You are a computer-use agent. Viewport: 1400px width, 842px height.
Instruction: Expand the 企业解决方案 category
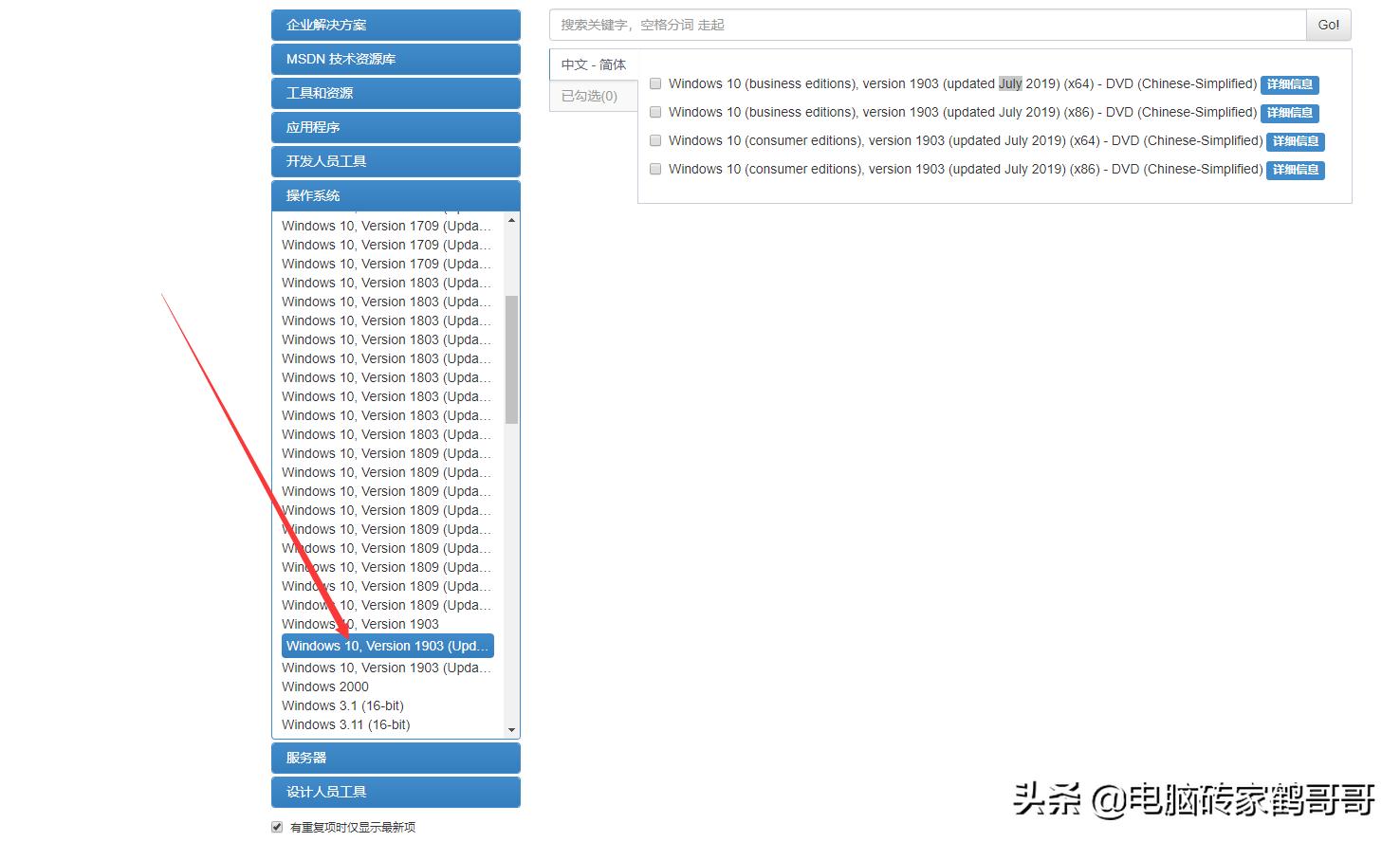click(396, 25)
